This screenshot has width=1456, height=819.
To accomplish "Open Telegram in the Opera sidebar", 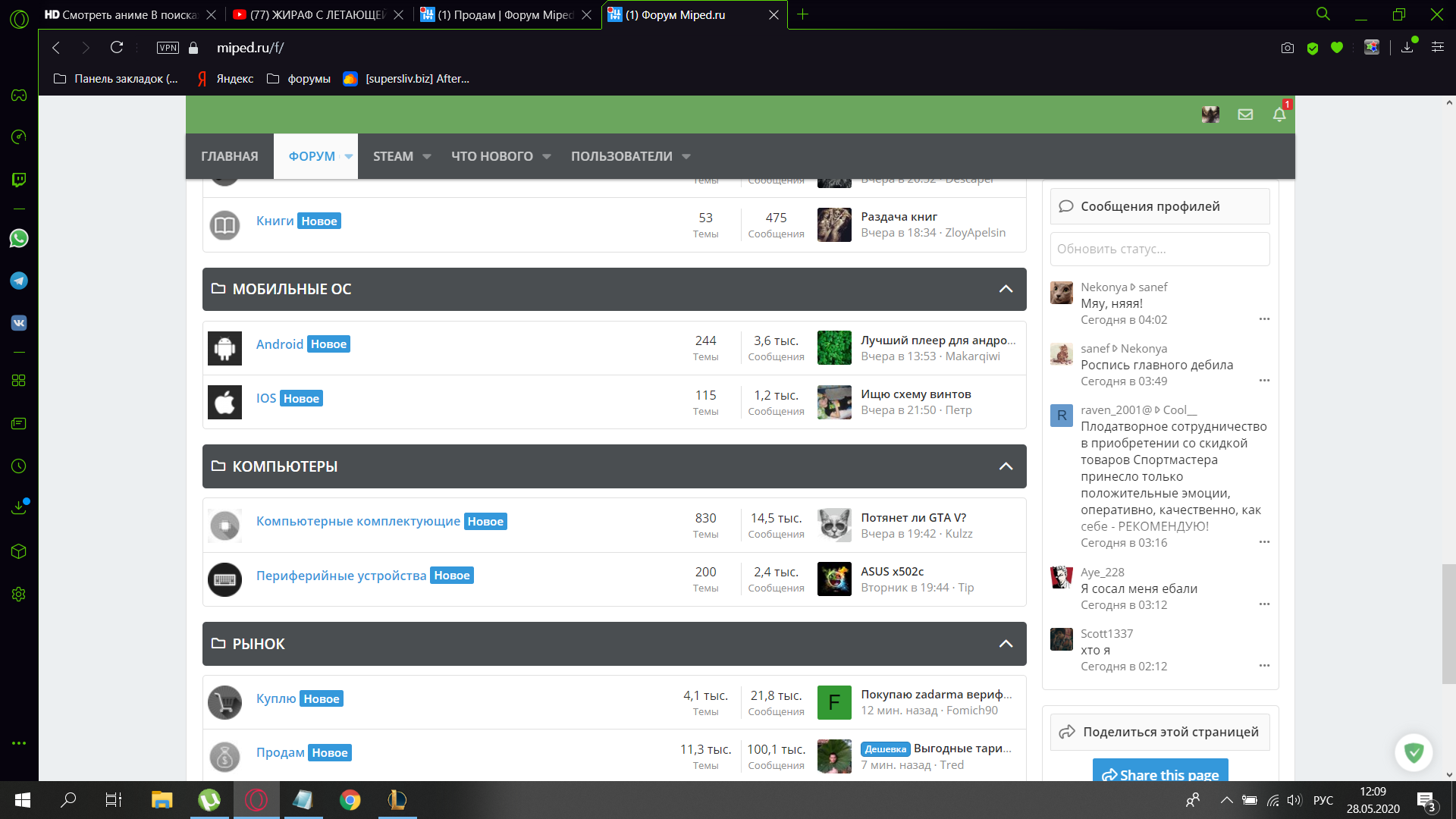I will coord(19,281).
